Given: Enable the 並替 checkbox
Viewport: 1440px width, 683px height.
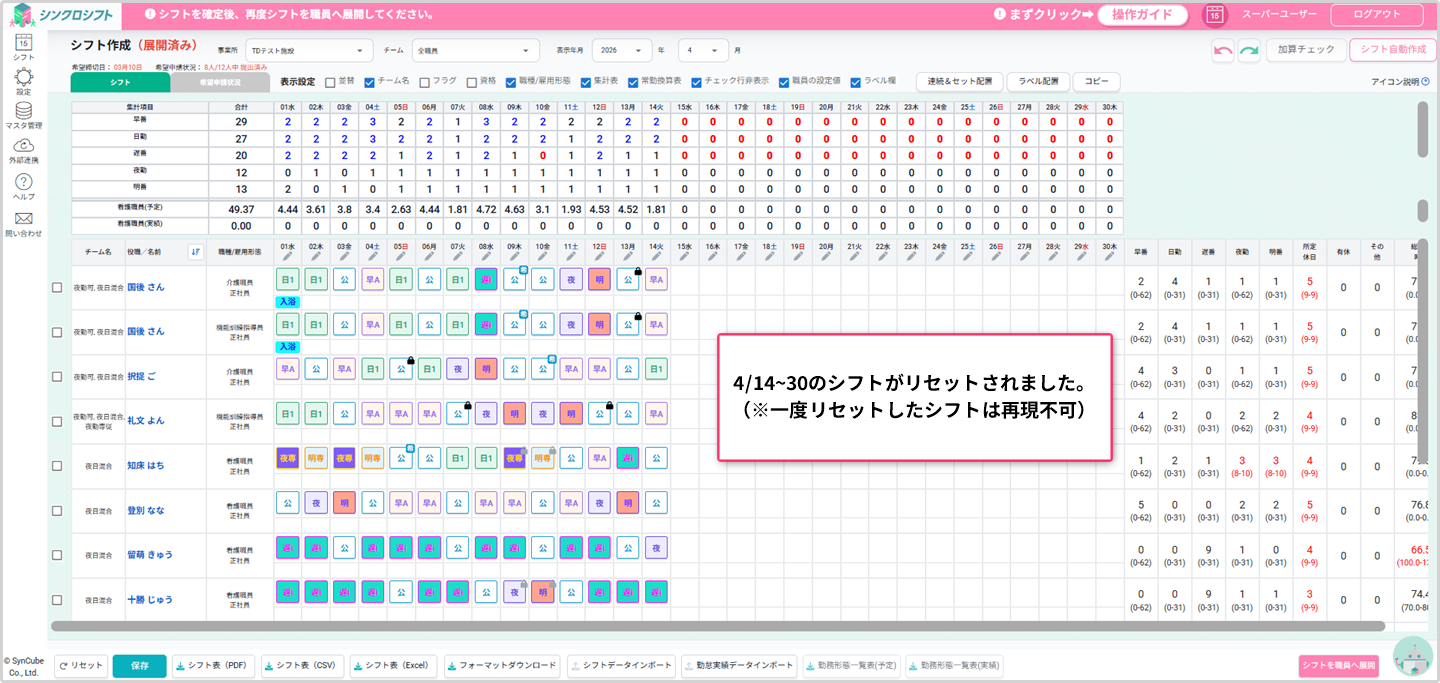Looking at the screenshot, I should coord(330,82).
